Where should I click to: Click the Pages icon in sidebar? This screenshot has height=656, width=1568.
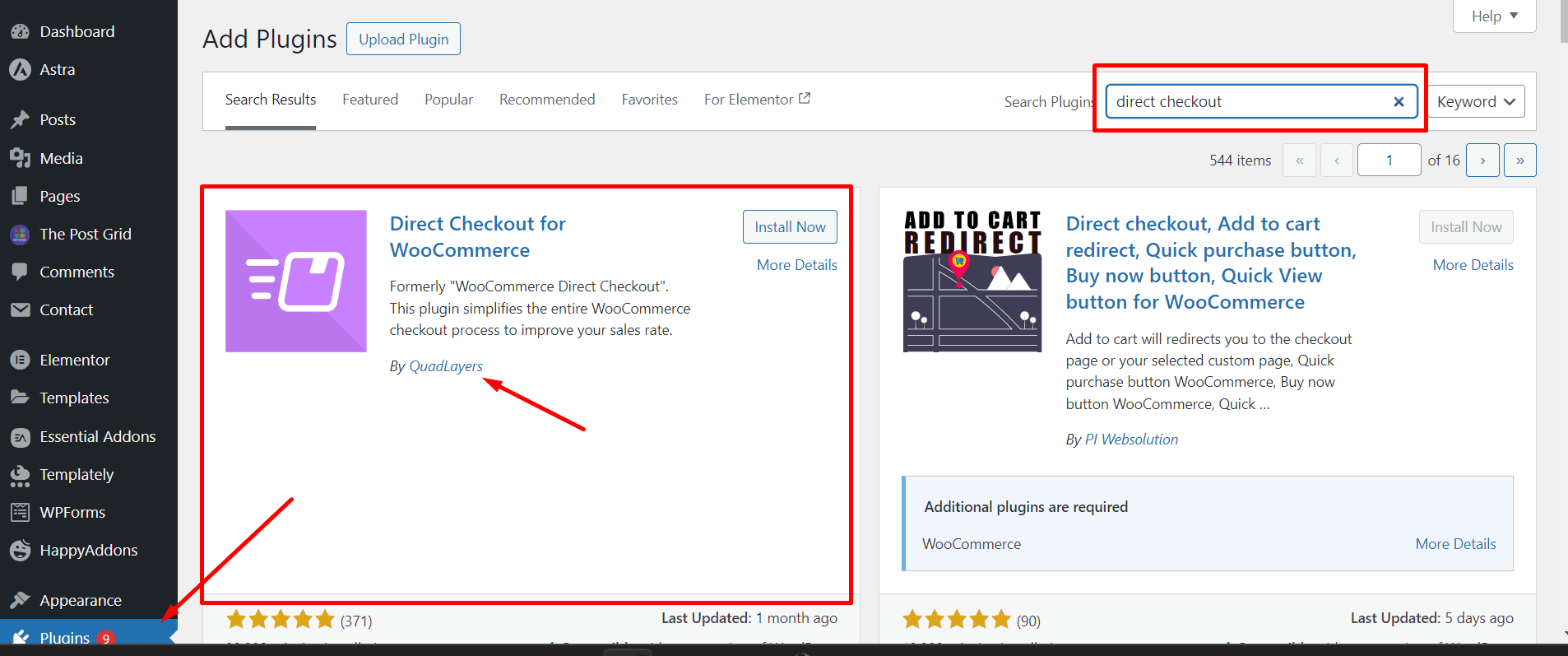(x=20, y=196)
